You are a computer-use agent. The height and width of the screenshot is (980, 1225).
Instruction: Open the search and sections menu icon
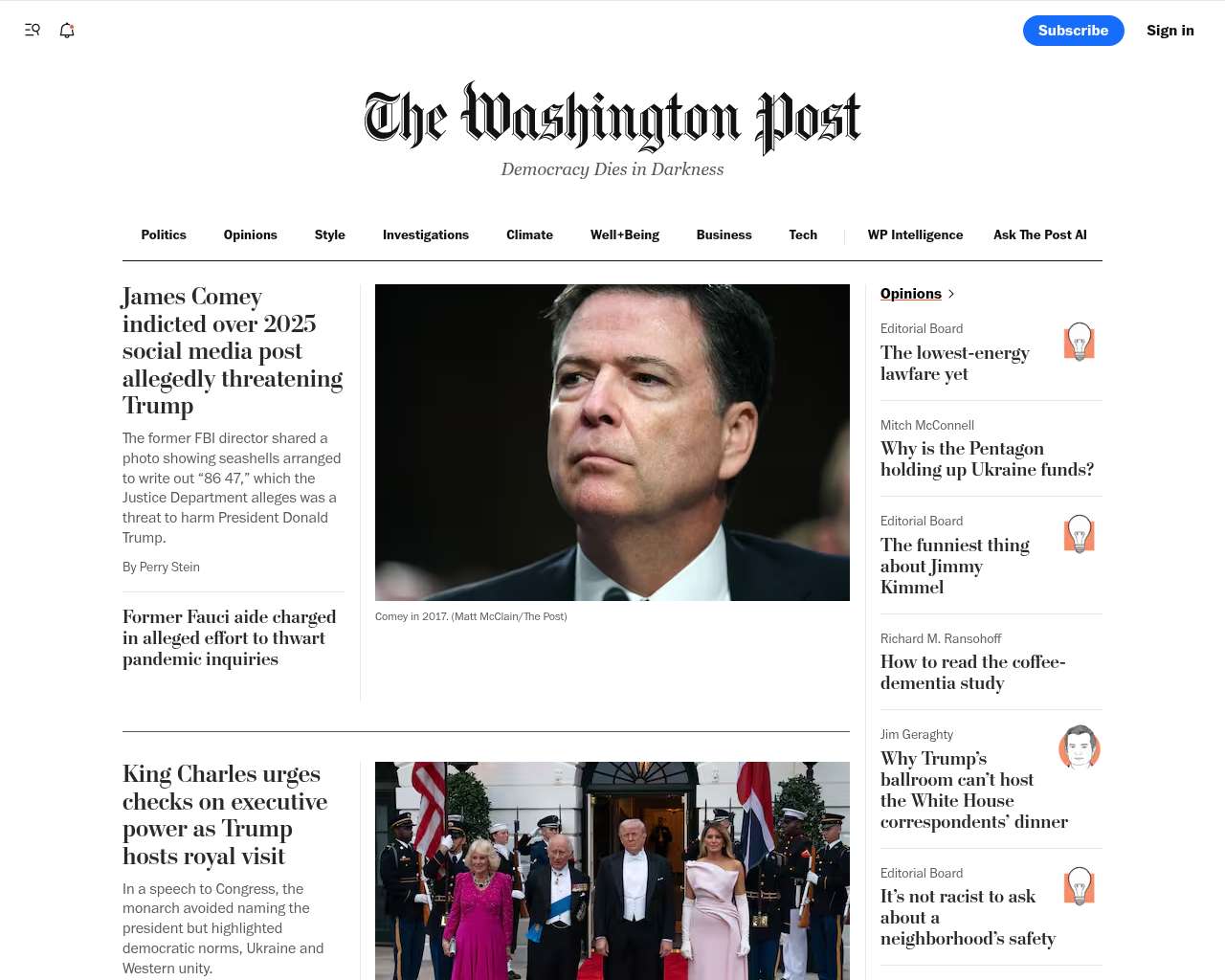(x=33, y=30)
